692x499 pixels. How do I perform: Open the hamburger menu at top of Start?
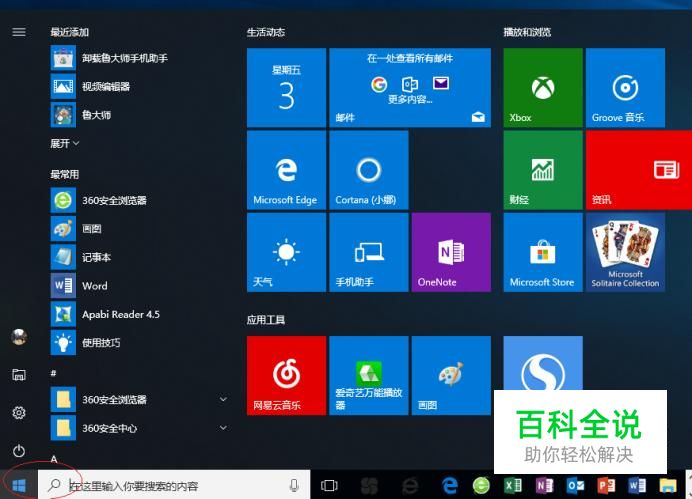(x=19, y=32)
